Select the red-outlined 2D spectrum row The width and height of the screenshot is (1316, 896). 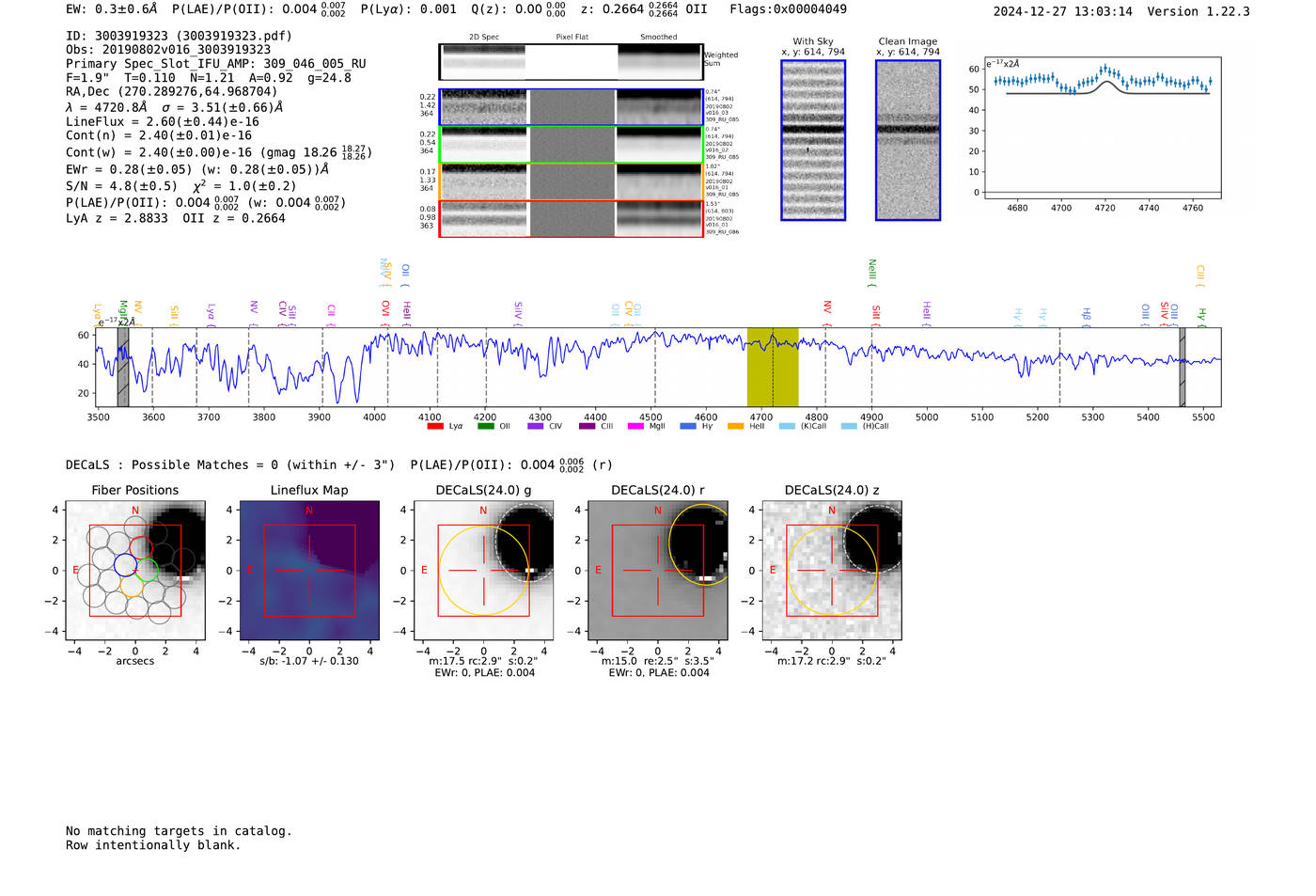pyautogui.click(x=572, y=219)
